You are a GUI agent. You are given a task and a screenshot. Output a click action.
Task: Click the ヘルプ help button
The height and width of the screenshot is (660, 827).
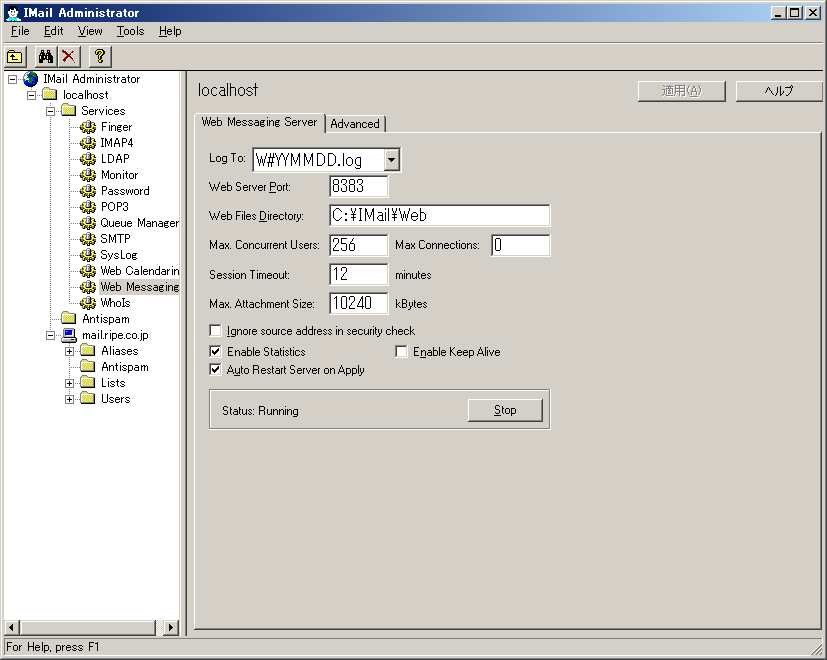[x=779, y=91]
